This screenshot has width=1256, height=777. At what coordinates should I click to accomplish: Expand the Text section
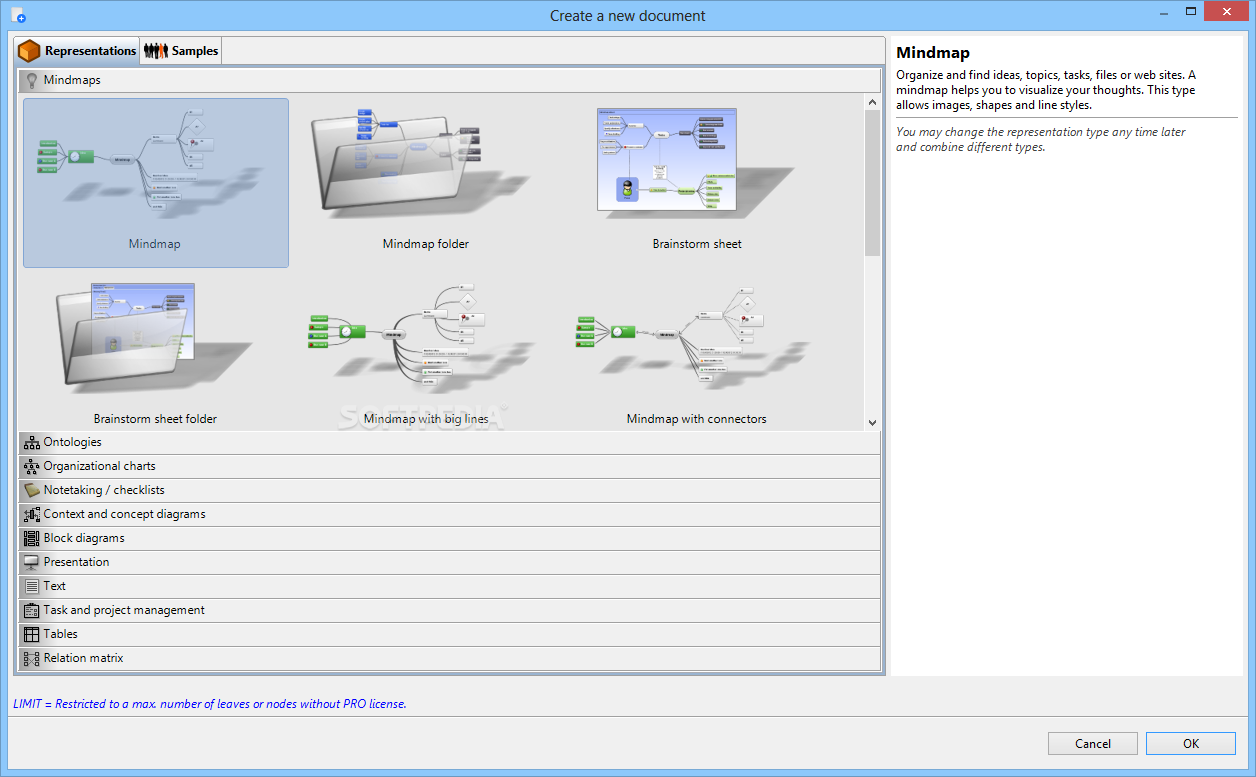[x=449, y=586]
